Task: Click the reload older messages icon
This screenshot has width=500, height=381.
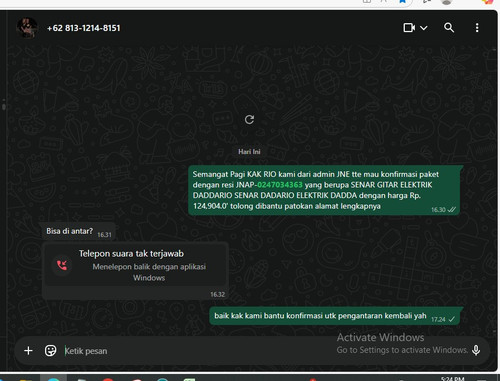Action: [x=249, y=120]
